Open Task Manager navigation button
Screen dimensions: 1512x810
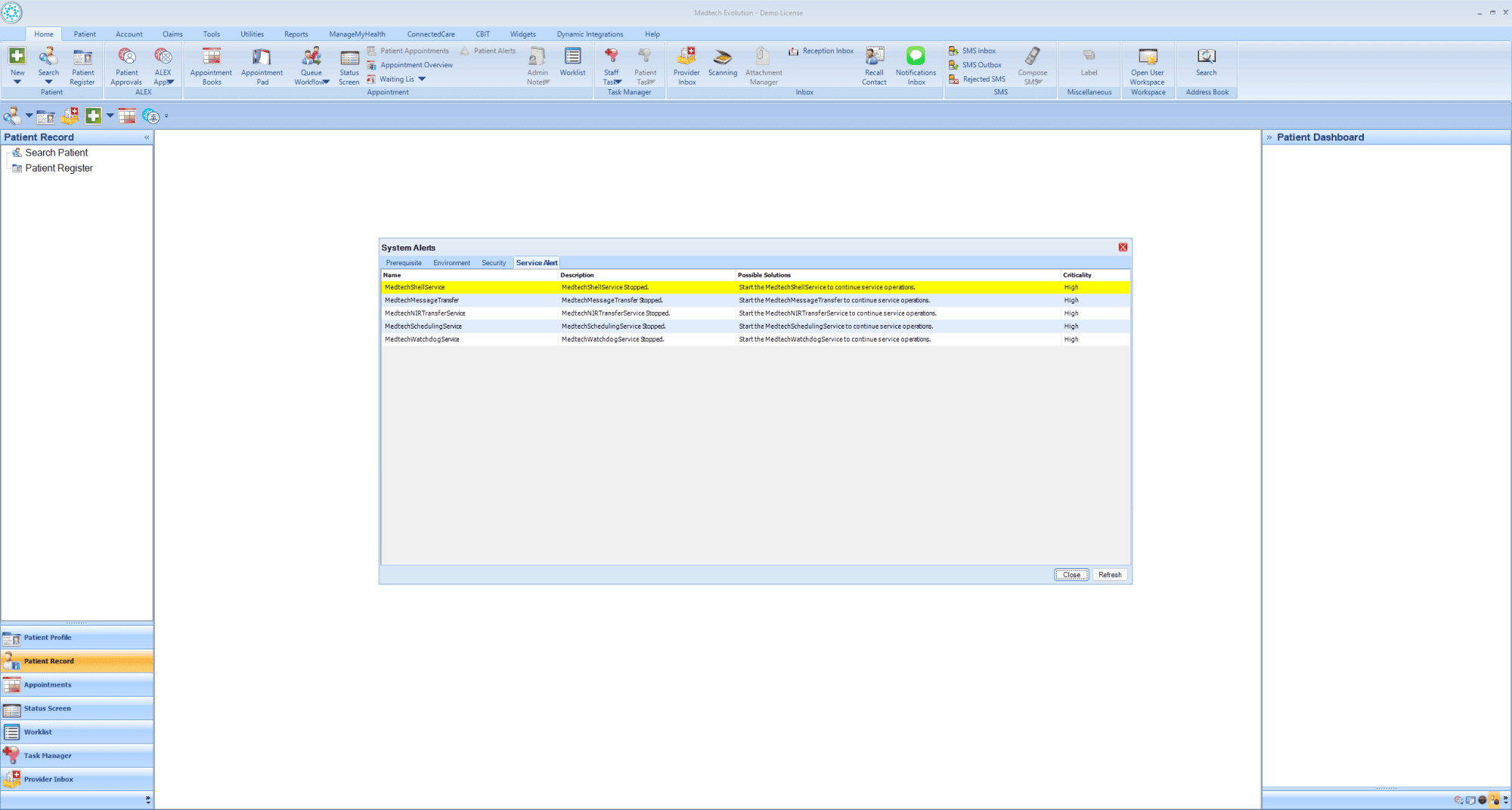click(77, 756)
